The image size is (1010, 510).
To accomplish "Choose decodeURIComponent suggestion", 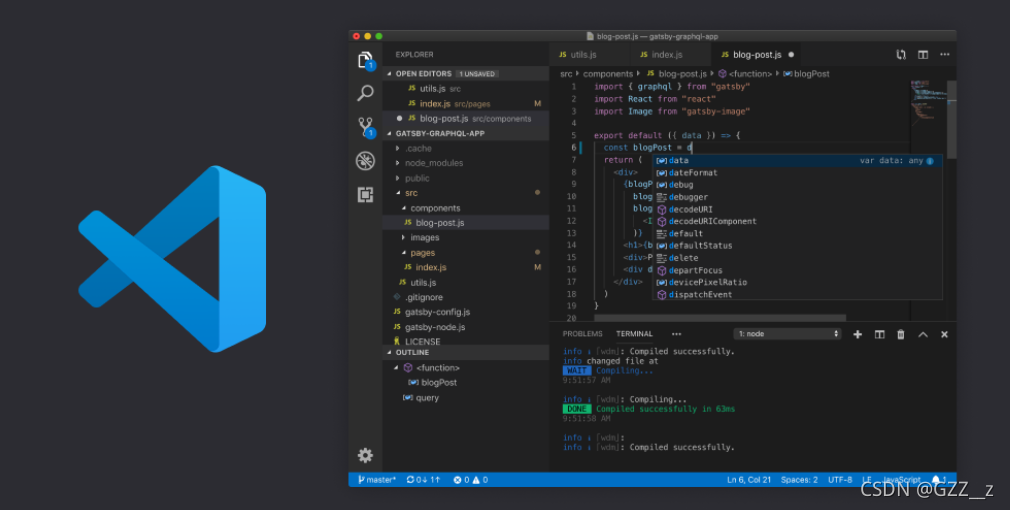I will click(797, 222).
